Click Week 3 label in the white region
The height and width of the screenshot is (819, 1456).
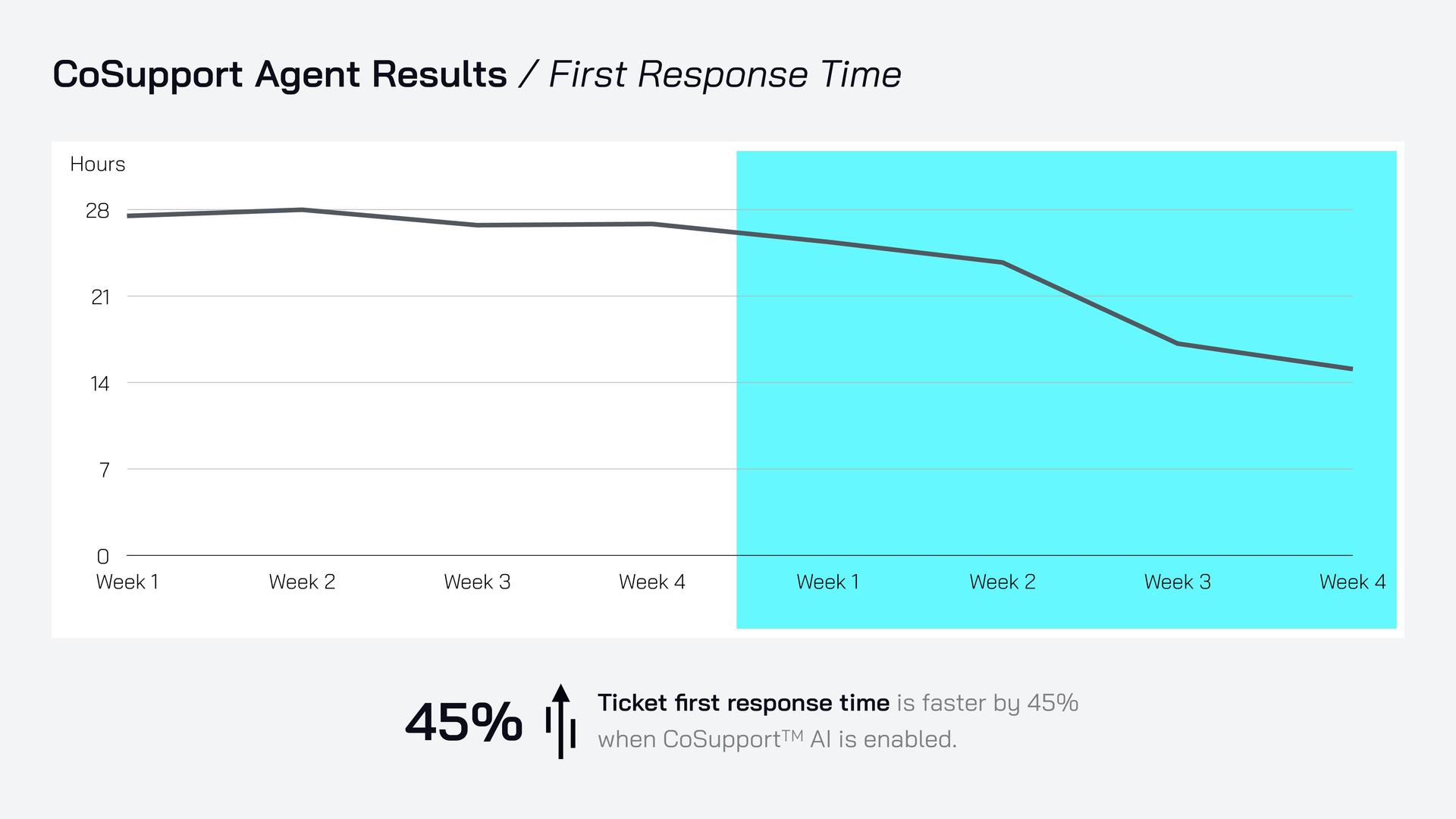click(x=477, y=582)
